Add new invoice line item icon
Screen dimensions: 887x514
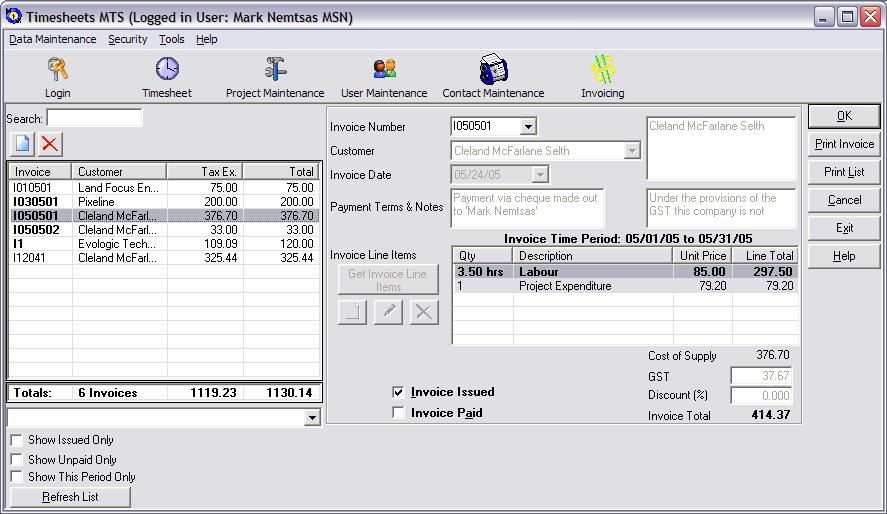tap(352, 312)
